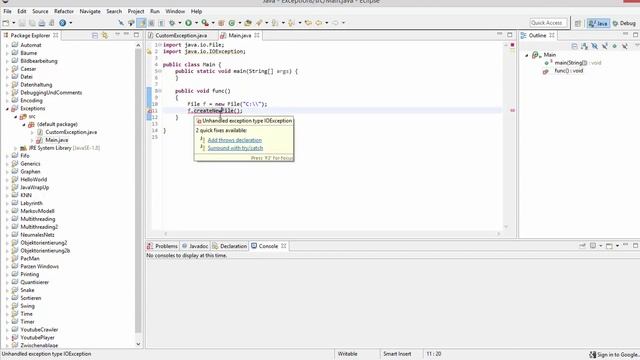Open the New file dropdown arrow
This screenshot has width=640, height=360.
(x=13, y=23)
